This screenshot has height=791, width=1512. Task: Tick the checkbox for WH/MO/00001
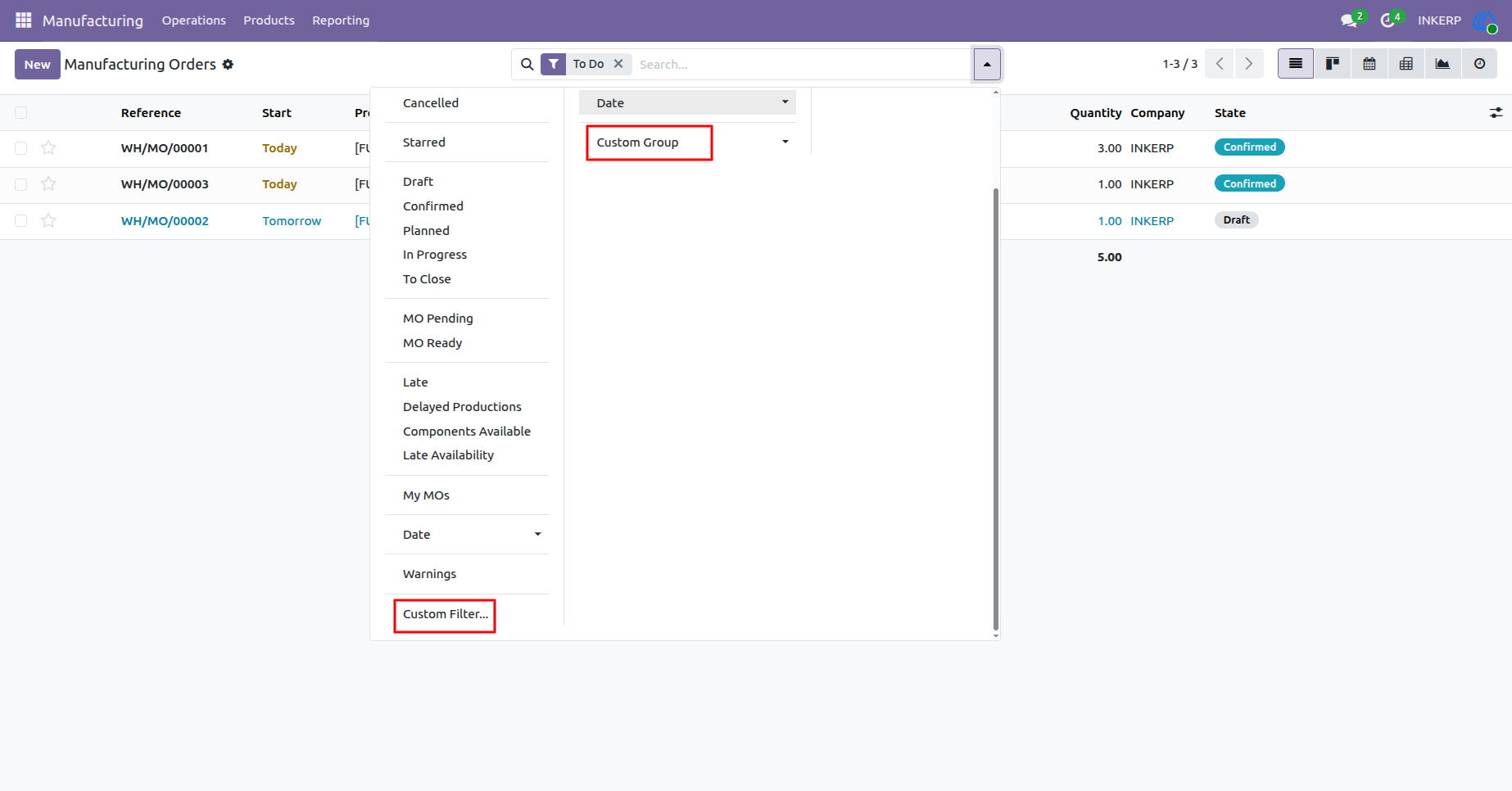point(21,148)
